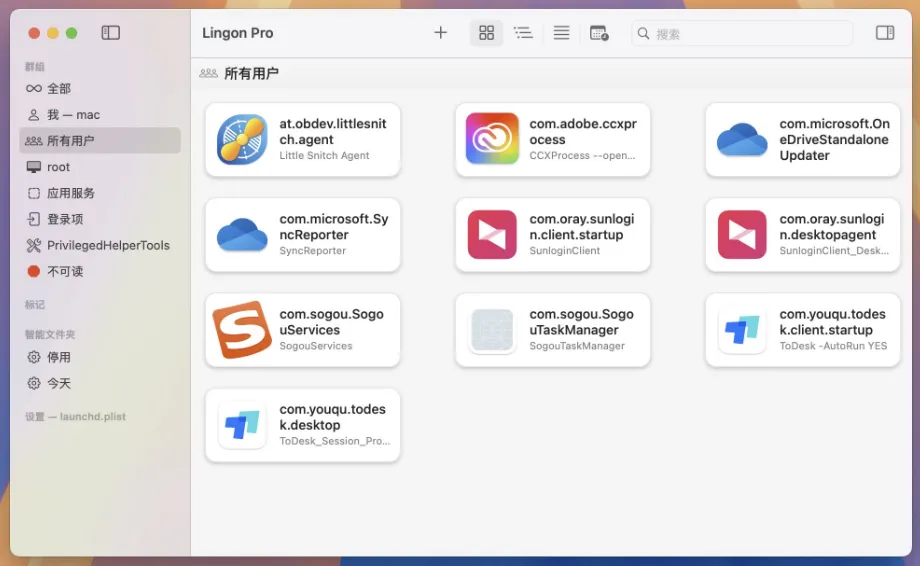Select 所有用户 in the sidebar
Image resolution: width=920 pixels, height=566 pixels.
click(x=100, y=141)
